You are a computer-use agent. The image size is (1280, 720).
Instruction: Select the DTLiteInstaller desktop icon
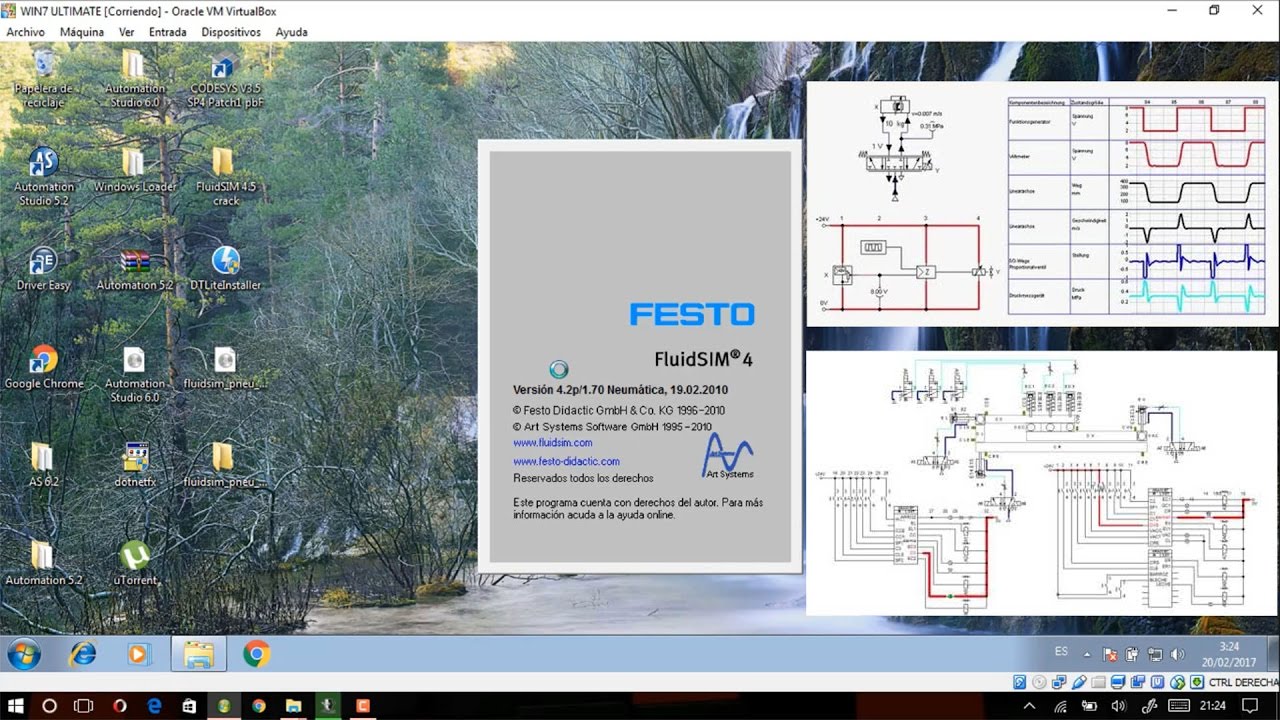(225, 269)
